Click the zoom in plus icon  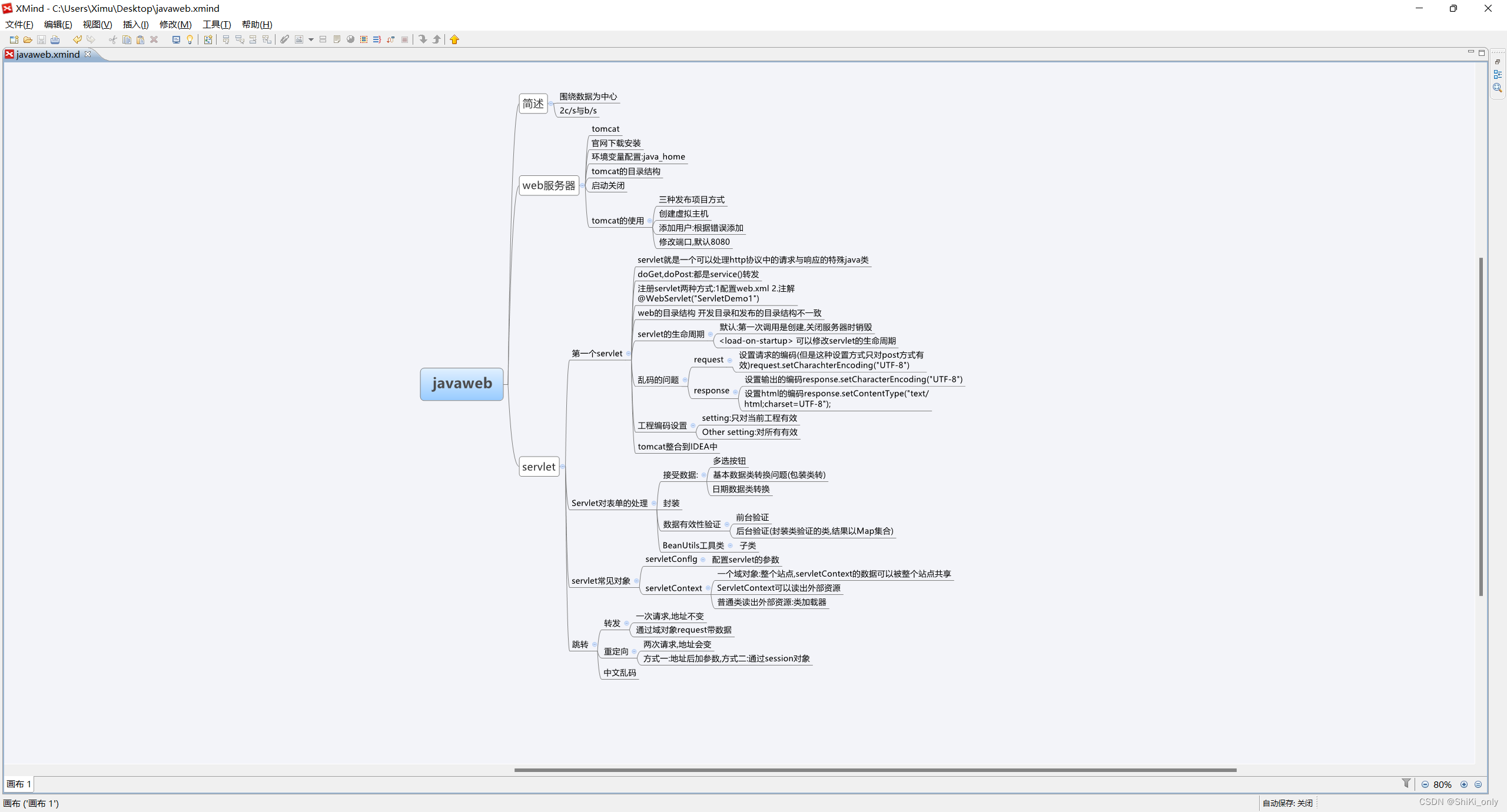(1464, 784)
